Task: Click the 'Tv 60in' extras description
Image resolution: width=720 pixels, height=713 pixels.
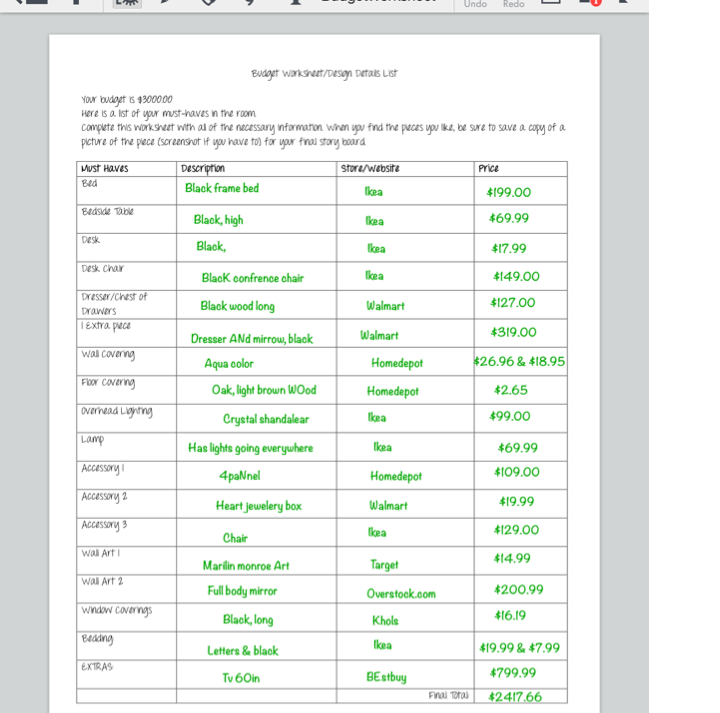Action: 240,678
